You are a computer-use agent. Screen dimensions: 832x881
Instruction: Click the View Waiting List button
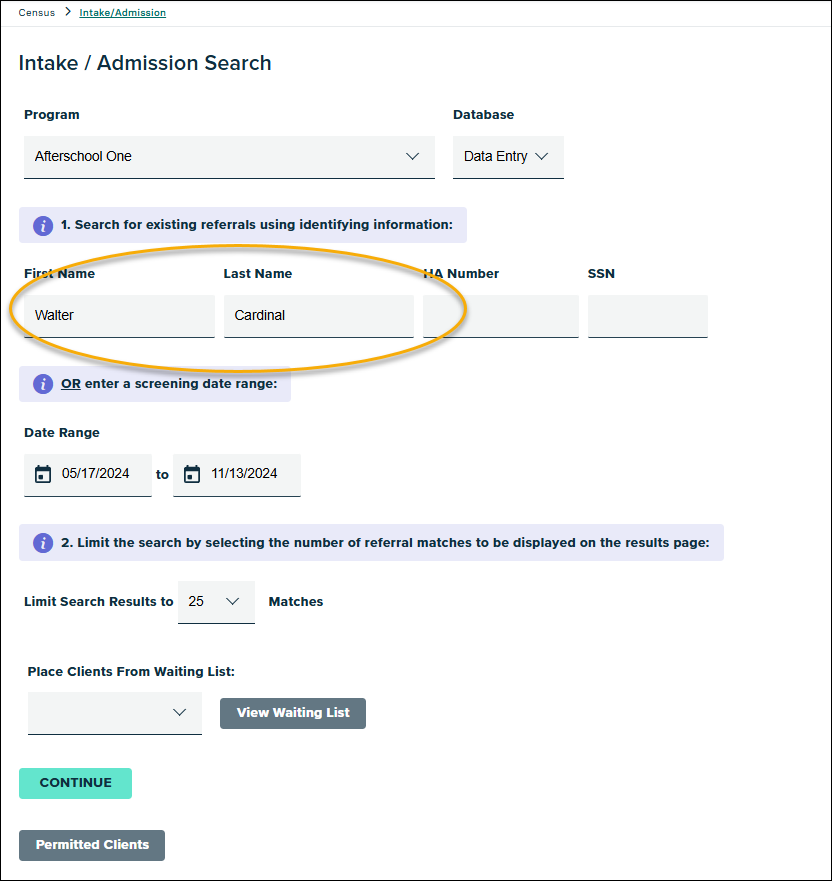(293, 713)
